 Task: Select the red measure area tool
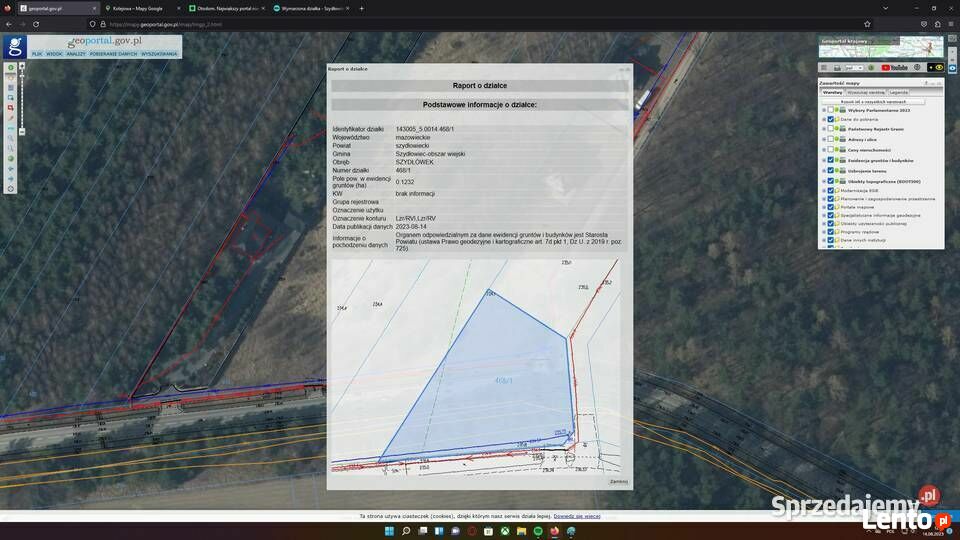tap(10, 108)
